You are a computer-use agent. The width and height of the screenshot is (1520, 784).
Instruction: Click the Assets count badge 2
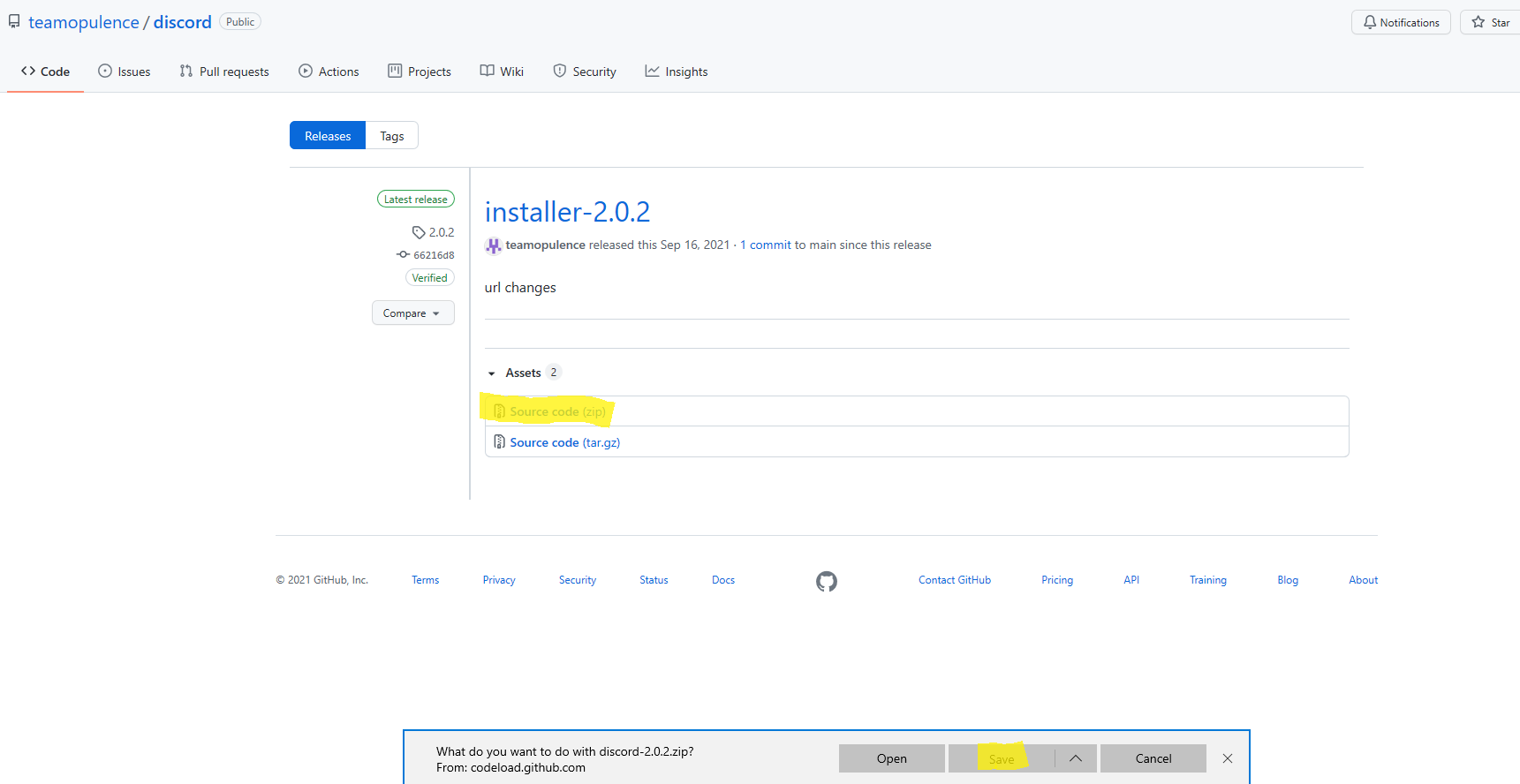[554, 373]
